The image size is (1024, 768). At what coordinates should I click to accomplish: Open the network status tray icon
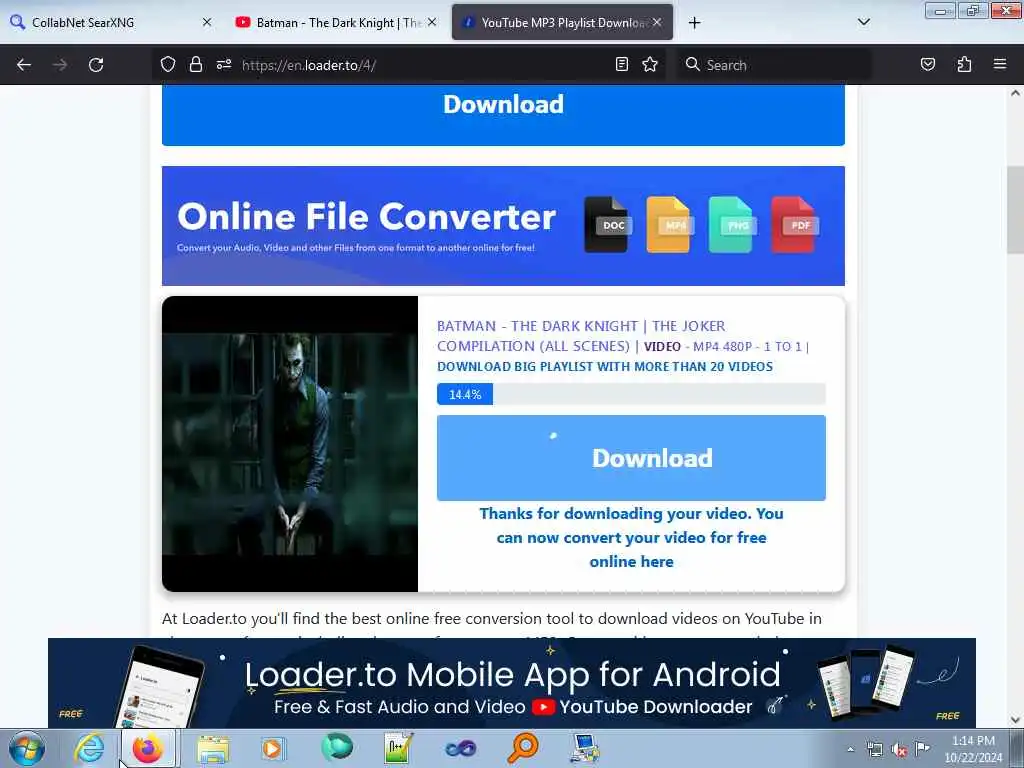tap(874, 749)
